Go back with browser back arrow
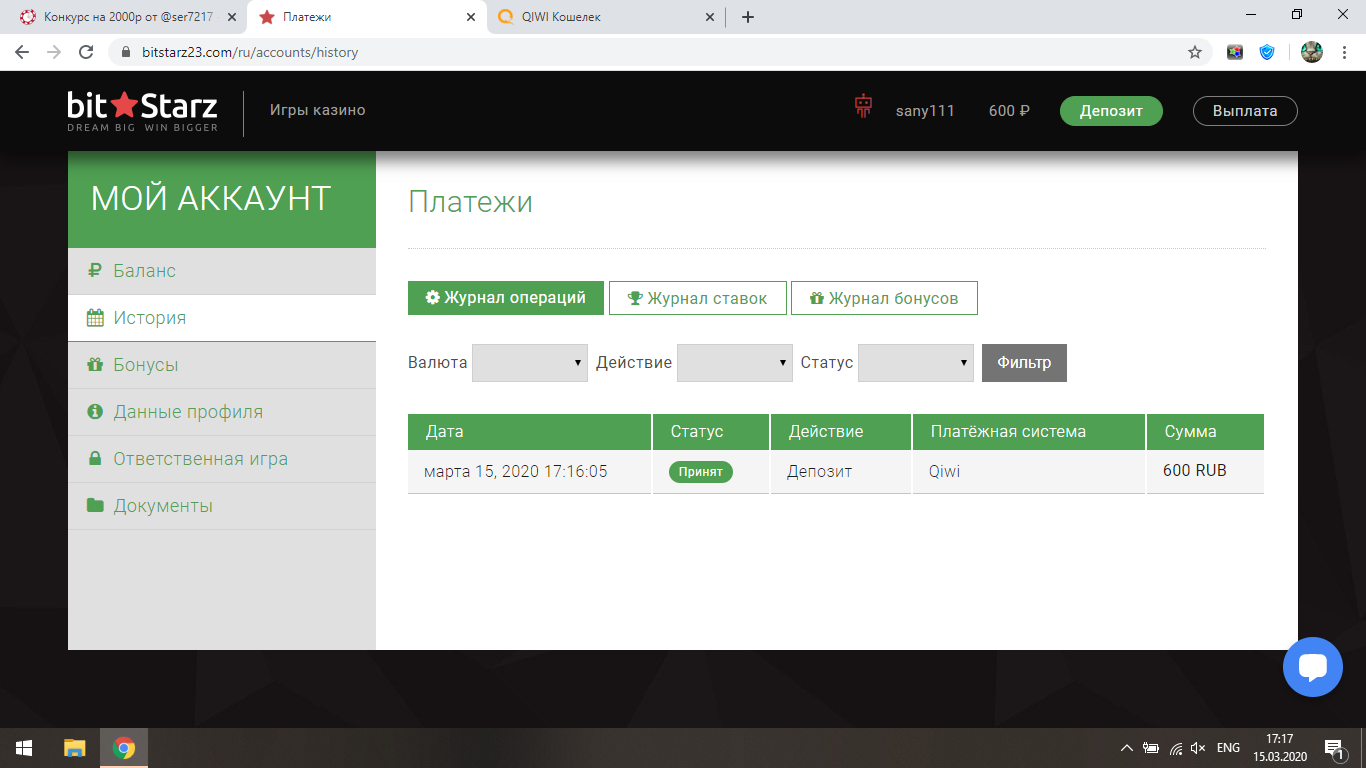The image size is (1366, 768). tap(22, 52)
